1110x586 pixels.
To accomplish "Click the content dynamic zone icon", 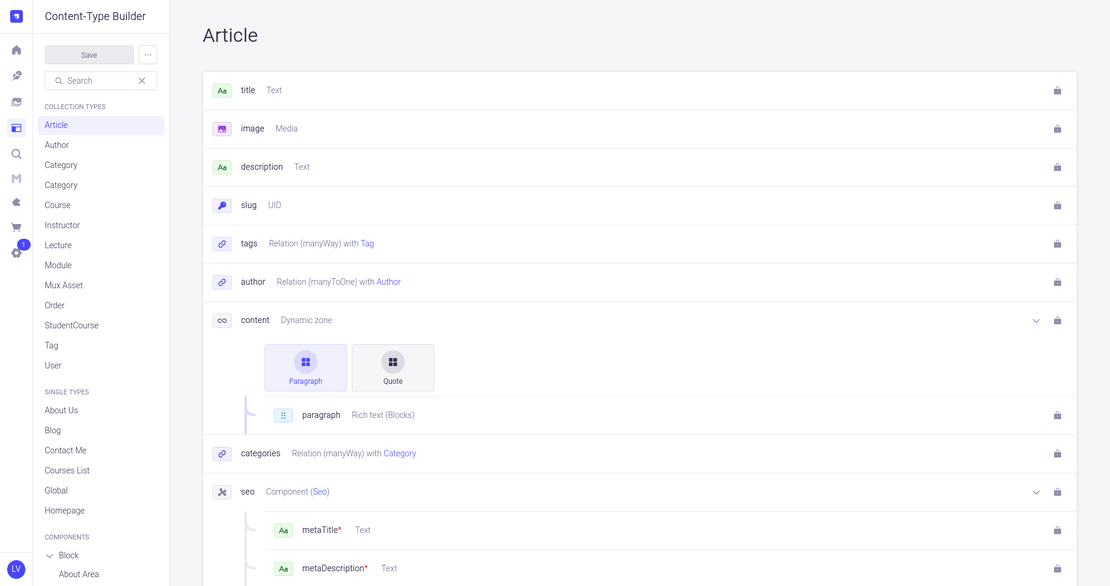I will pyautogui.click(x=222, y=321).
